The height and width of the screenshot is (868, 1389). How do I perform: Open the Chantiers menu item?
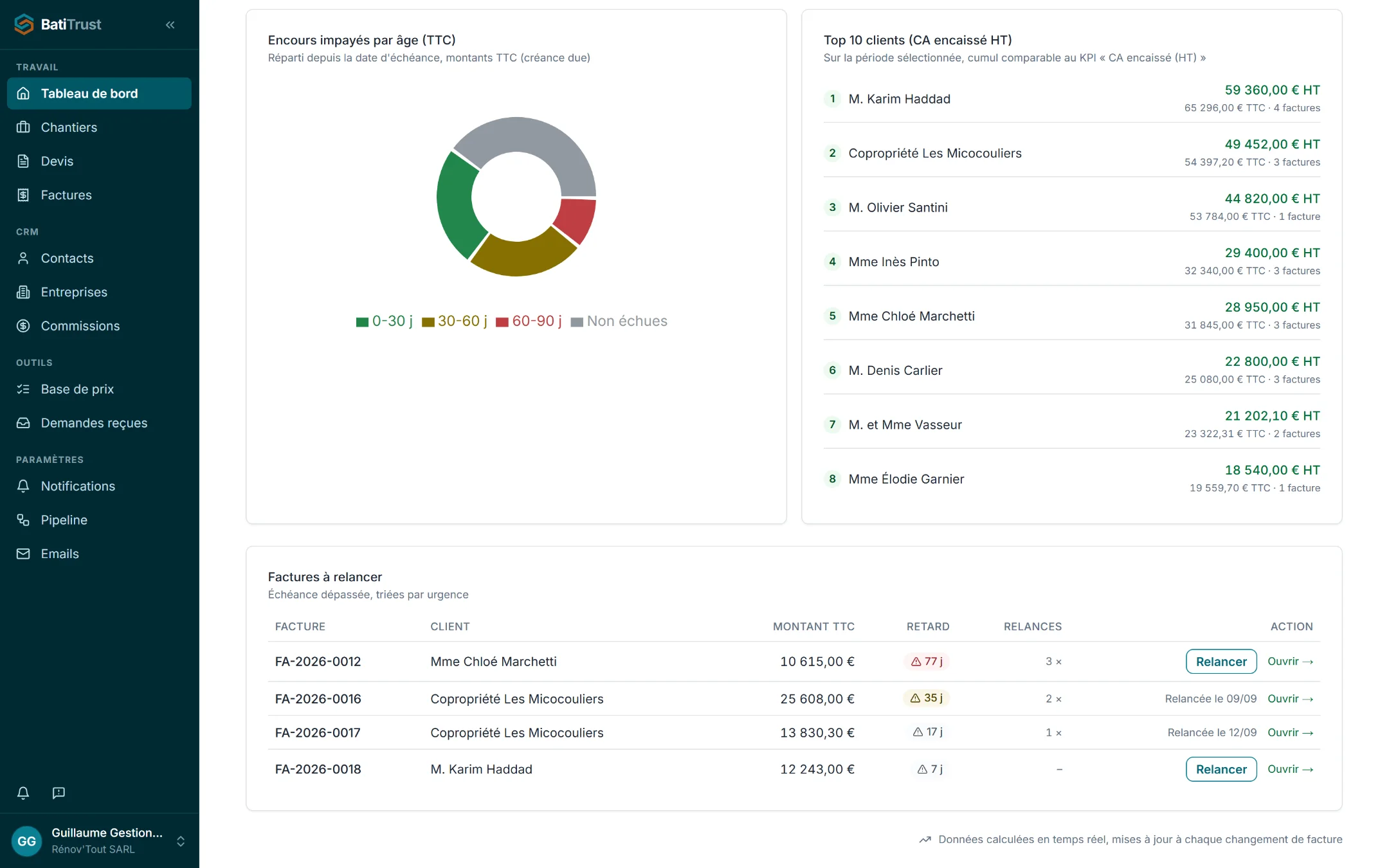(x=99, y=127)
